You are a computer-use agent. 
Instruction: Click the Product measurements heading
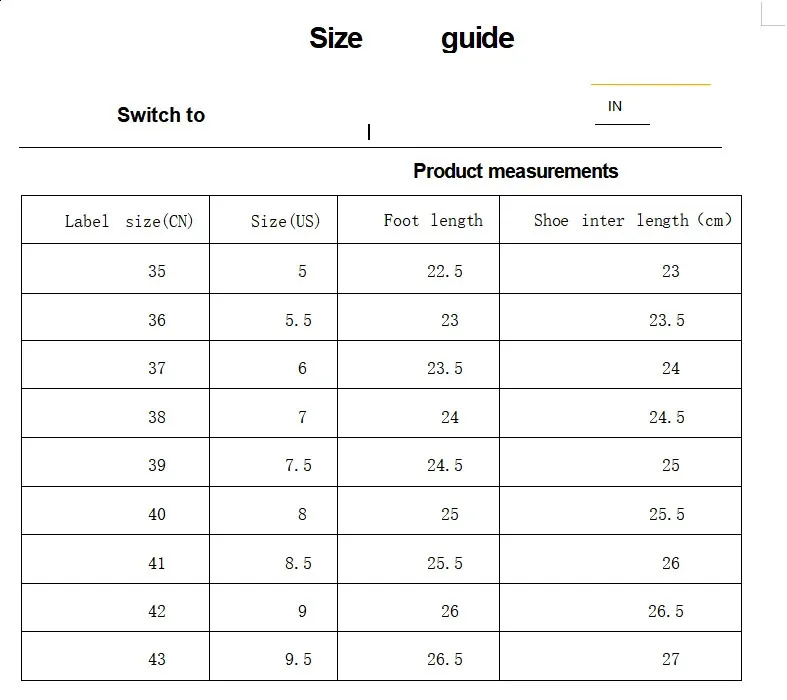tap(515, 171)
